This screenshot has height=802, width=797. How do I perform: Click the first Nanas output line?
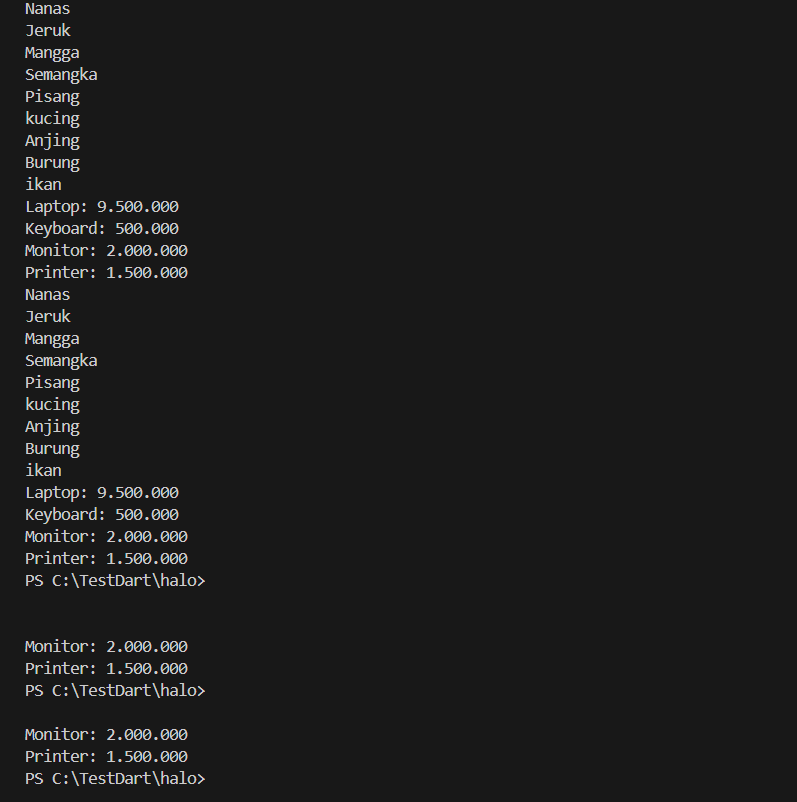(47, 9)
